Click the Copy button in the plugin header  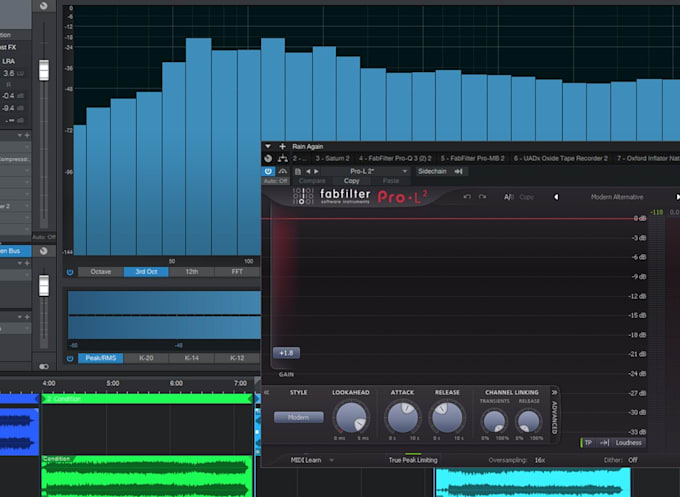pyautogui.click(x=352, y=181)
